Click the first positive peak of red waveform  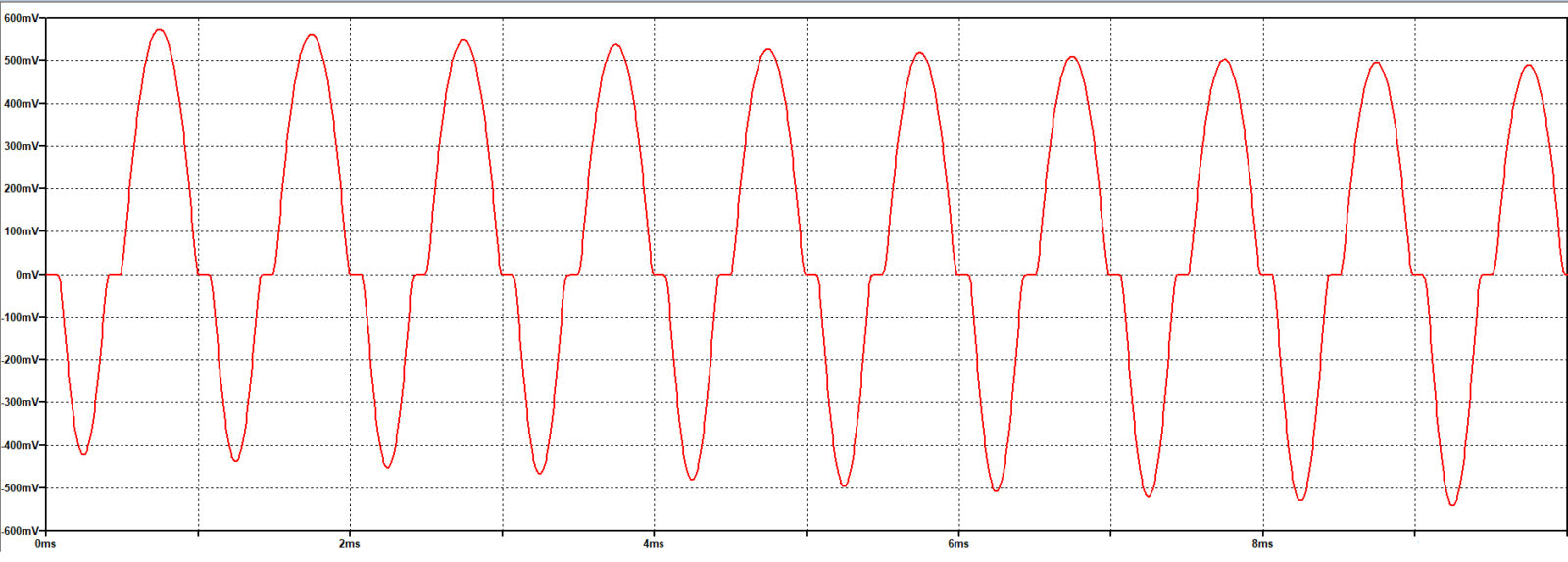click(160, 30)
